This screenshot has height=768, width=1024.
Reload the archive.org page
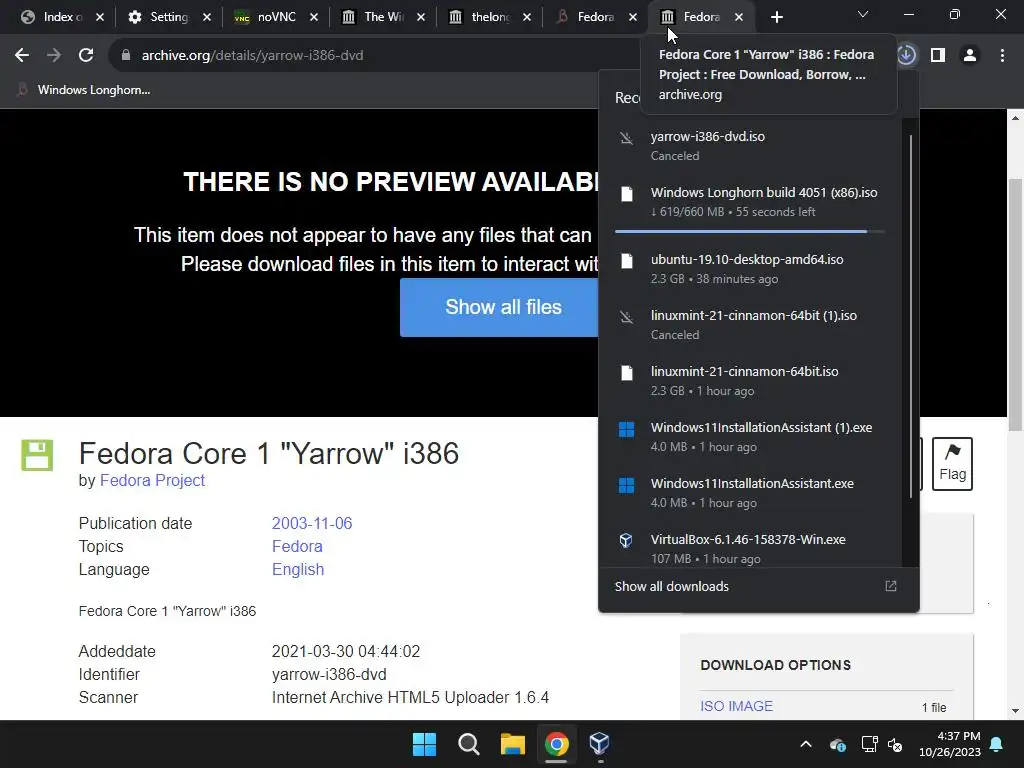[86, 56]
